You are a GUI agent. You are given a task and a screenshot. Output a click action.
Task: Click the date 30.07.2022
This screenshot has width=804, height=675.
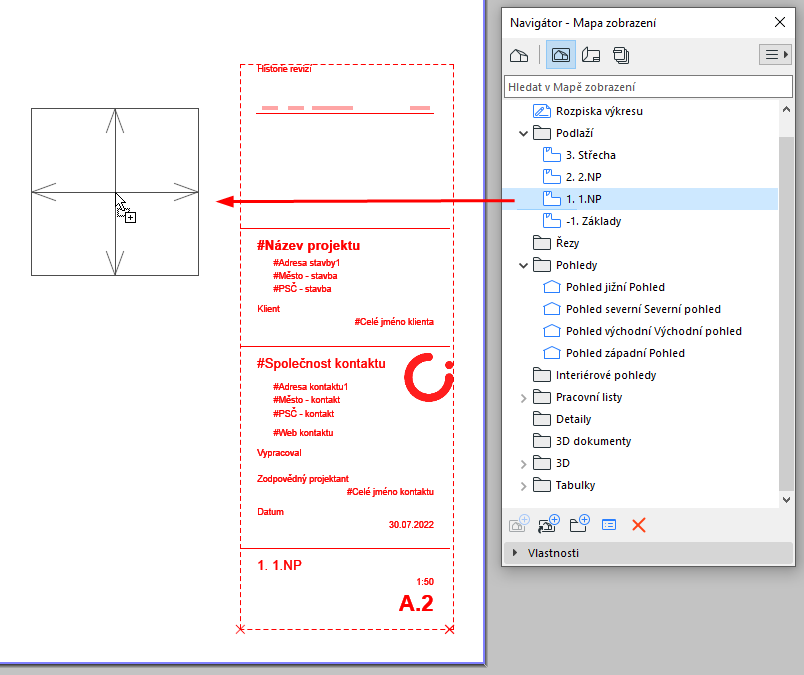411,525
